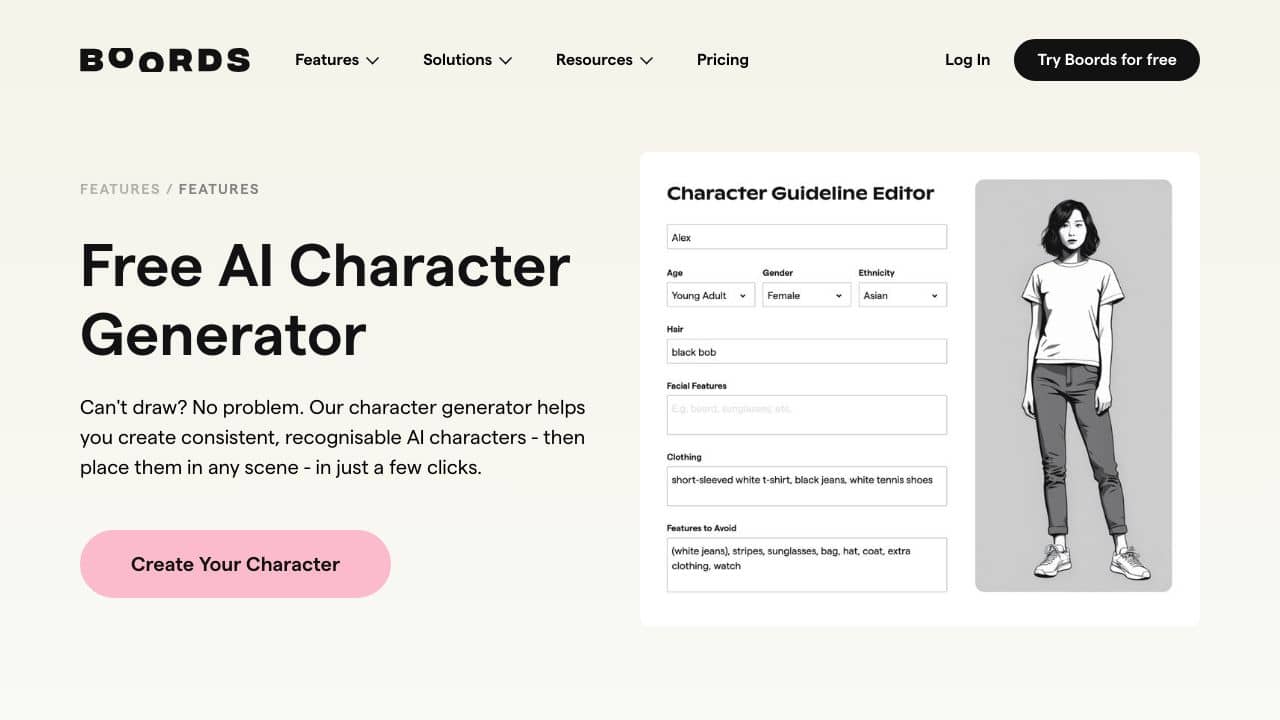Expand the Solutions dropdown chevron

[x=506, y=61]
